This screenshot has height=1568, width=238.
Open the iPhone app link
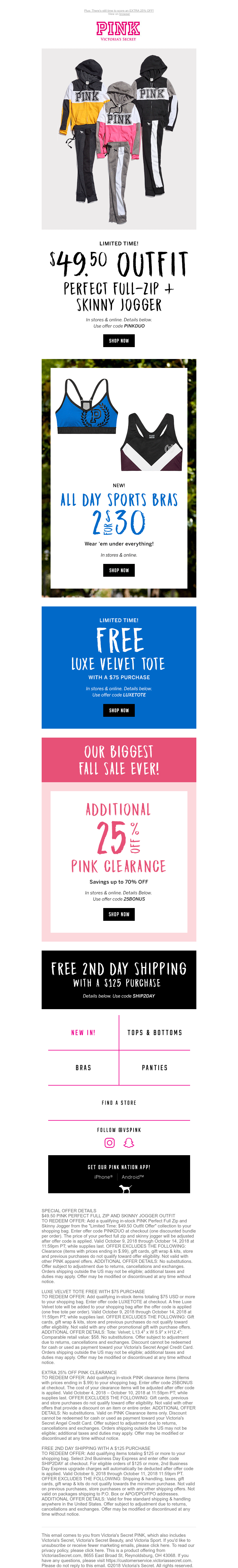coord(103,1177)
